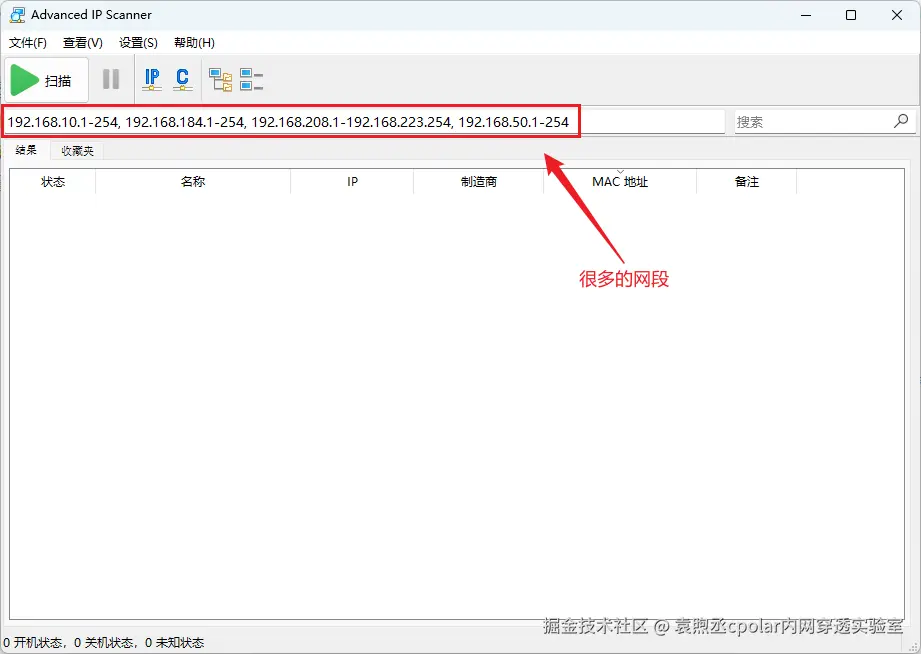Viewport: 921px width, 654px height.
Task: Minimize the Advanced IP Scanner window
Action: (x=806, y=15)
